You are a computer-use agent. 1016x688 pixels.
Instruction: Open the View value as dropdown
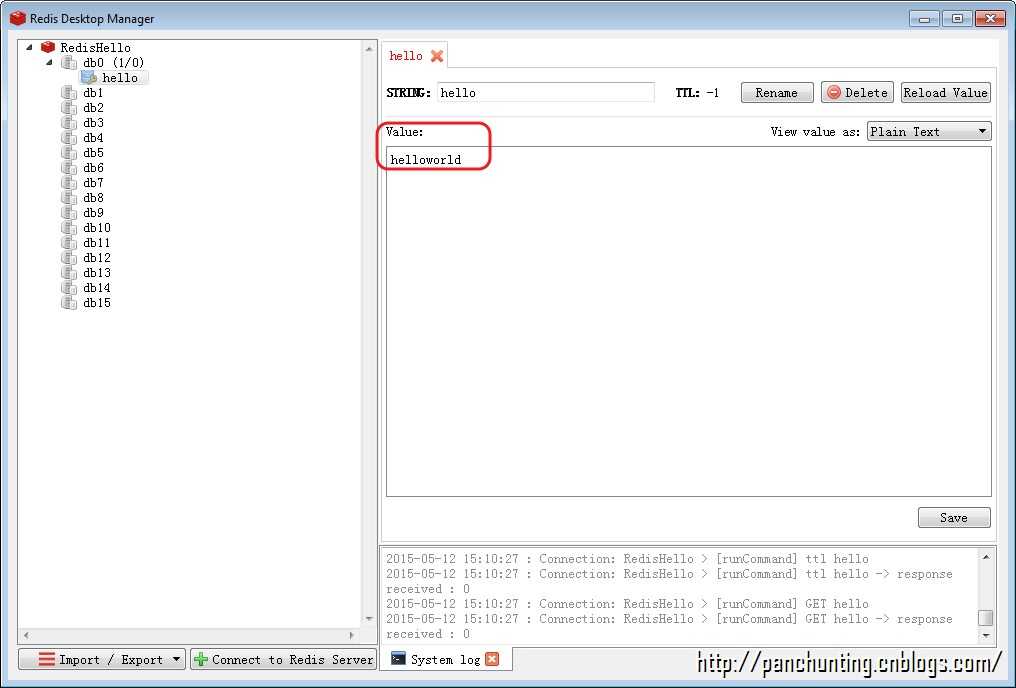click(x=929, y=132)
